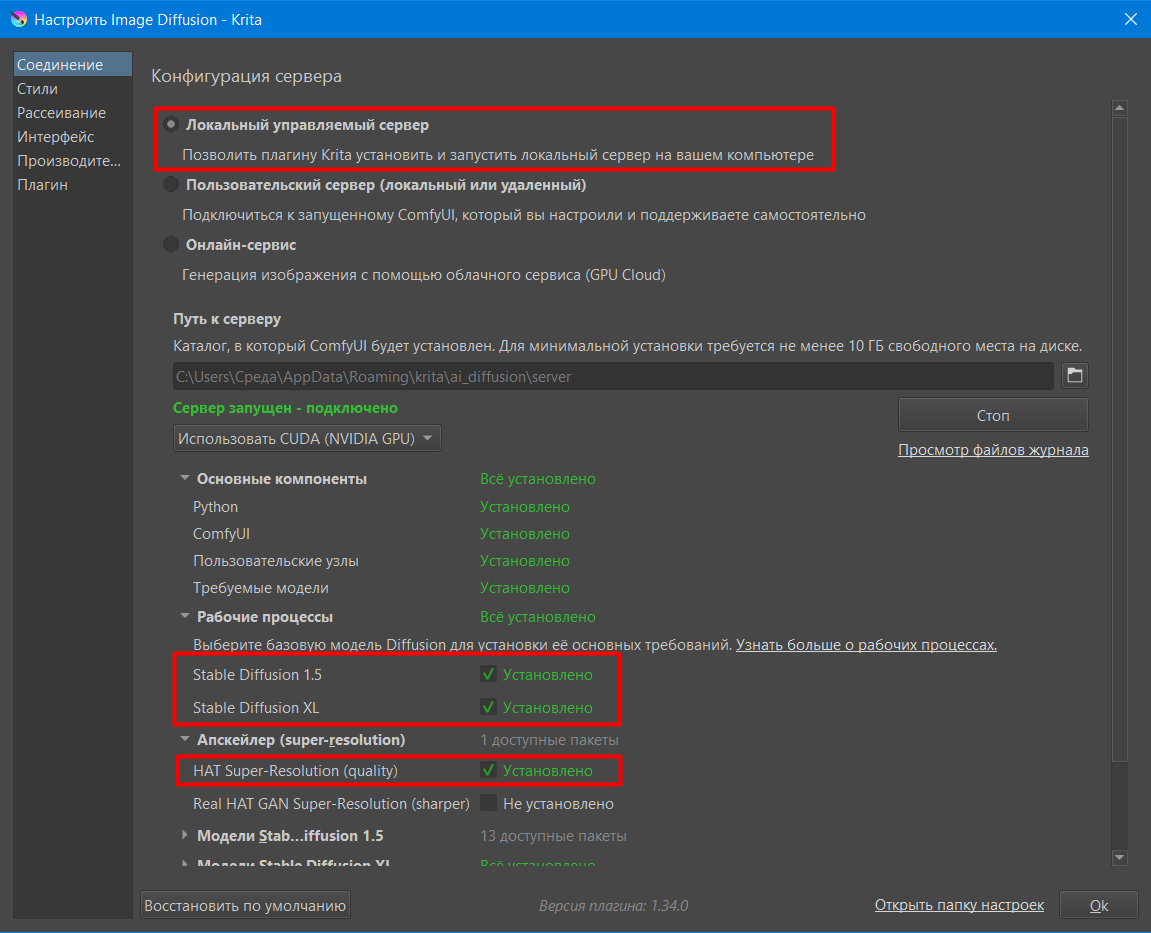This screenshot has width=1151, height=933.
Task: Select the Локальный управляемый сервер radio button
Action: 171,125
